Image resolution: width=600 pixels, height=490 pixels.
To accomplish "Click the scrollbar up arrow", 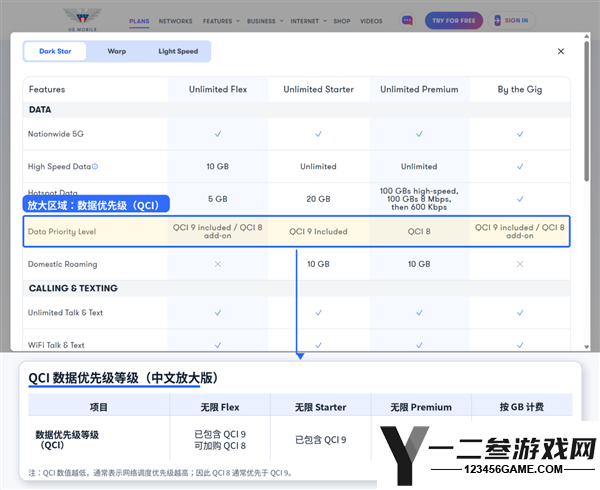I will click(x=587, y=36).
